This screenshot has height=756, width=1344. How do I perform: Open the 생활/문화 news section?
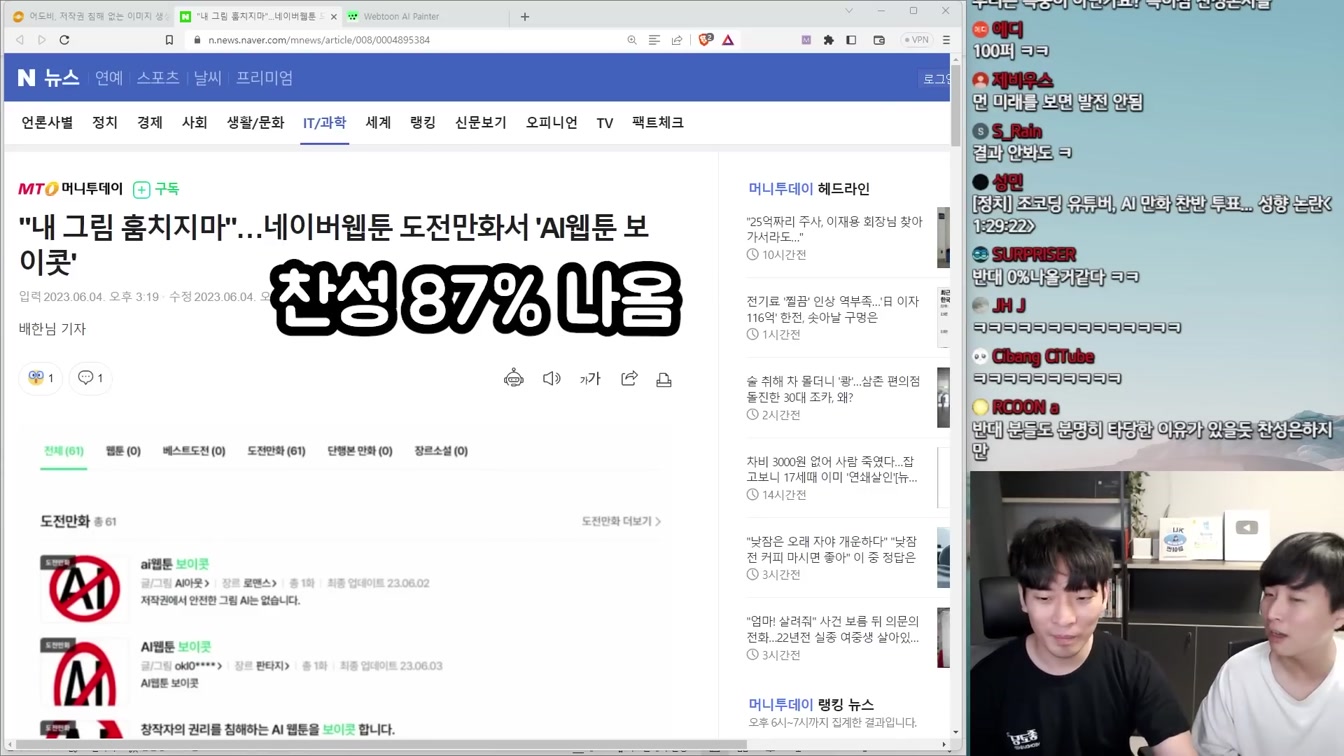point(256,123)
